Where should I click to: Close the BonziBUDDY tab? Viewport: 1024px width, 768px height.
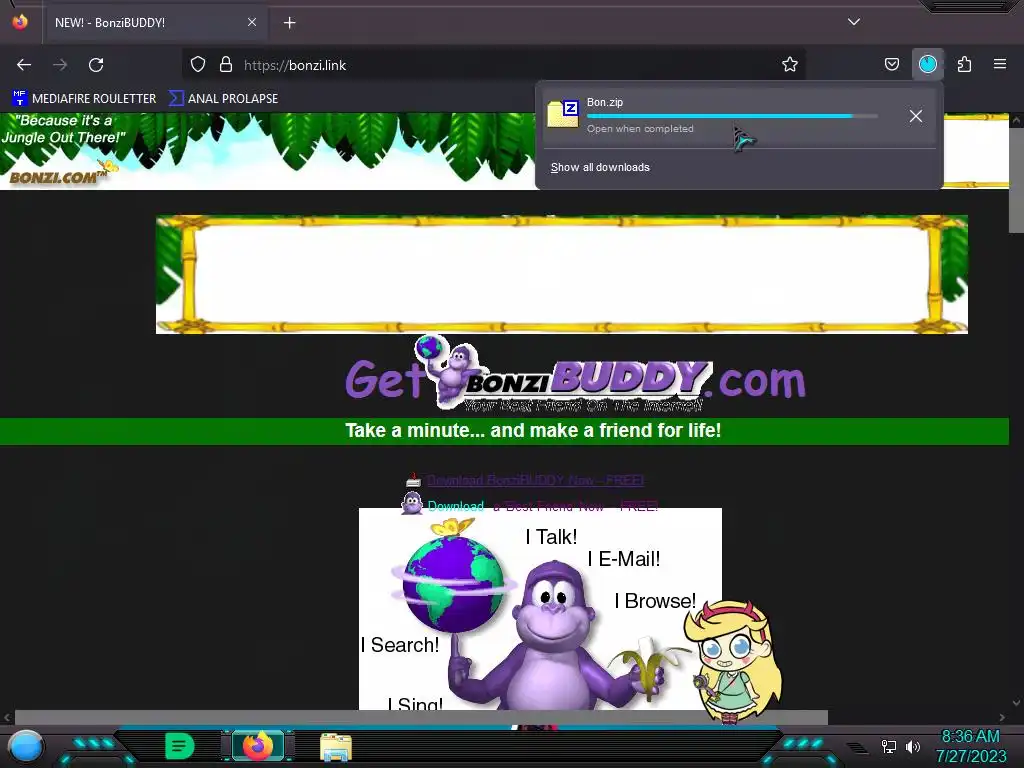252,22
